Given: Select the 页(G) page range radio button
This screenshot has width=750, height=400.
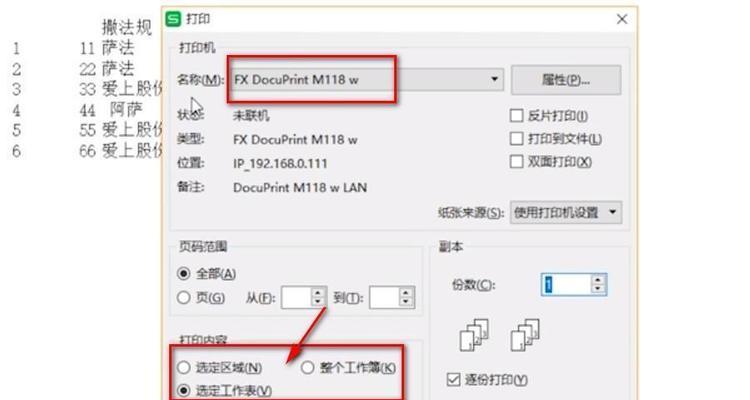Looking at the screenshot, I should click(184, 298).
